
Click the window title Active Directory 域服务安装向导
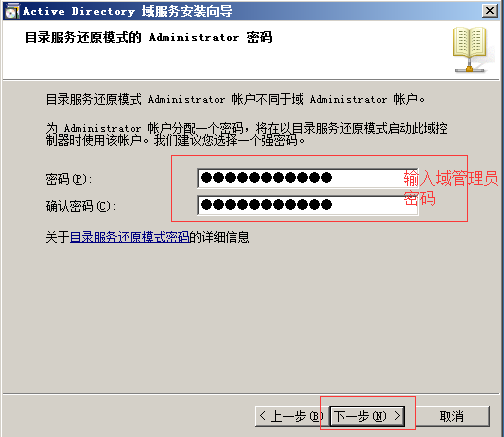pyautogui.click(x=127, y=11)
